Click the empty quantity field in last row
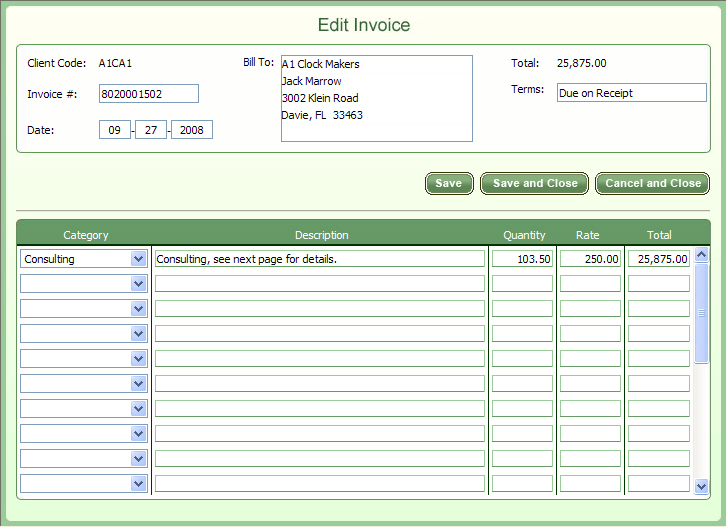 (x=522, y=484)
